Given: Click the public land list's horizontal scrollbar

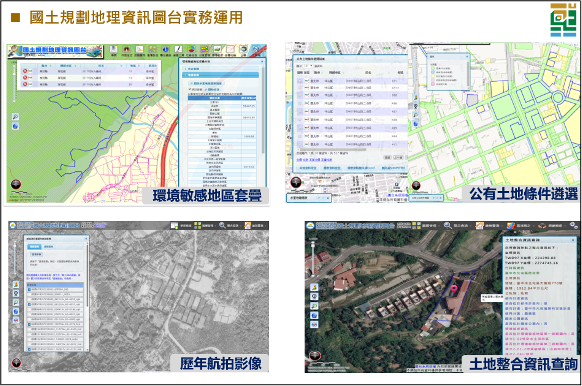Looking at the screenshot, I should click(333, 150).
